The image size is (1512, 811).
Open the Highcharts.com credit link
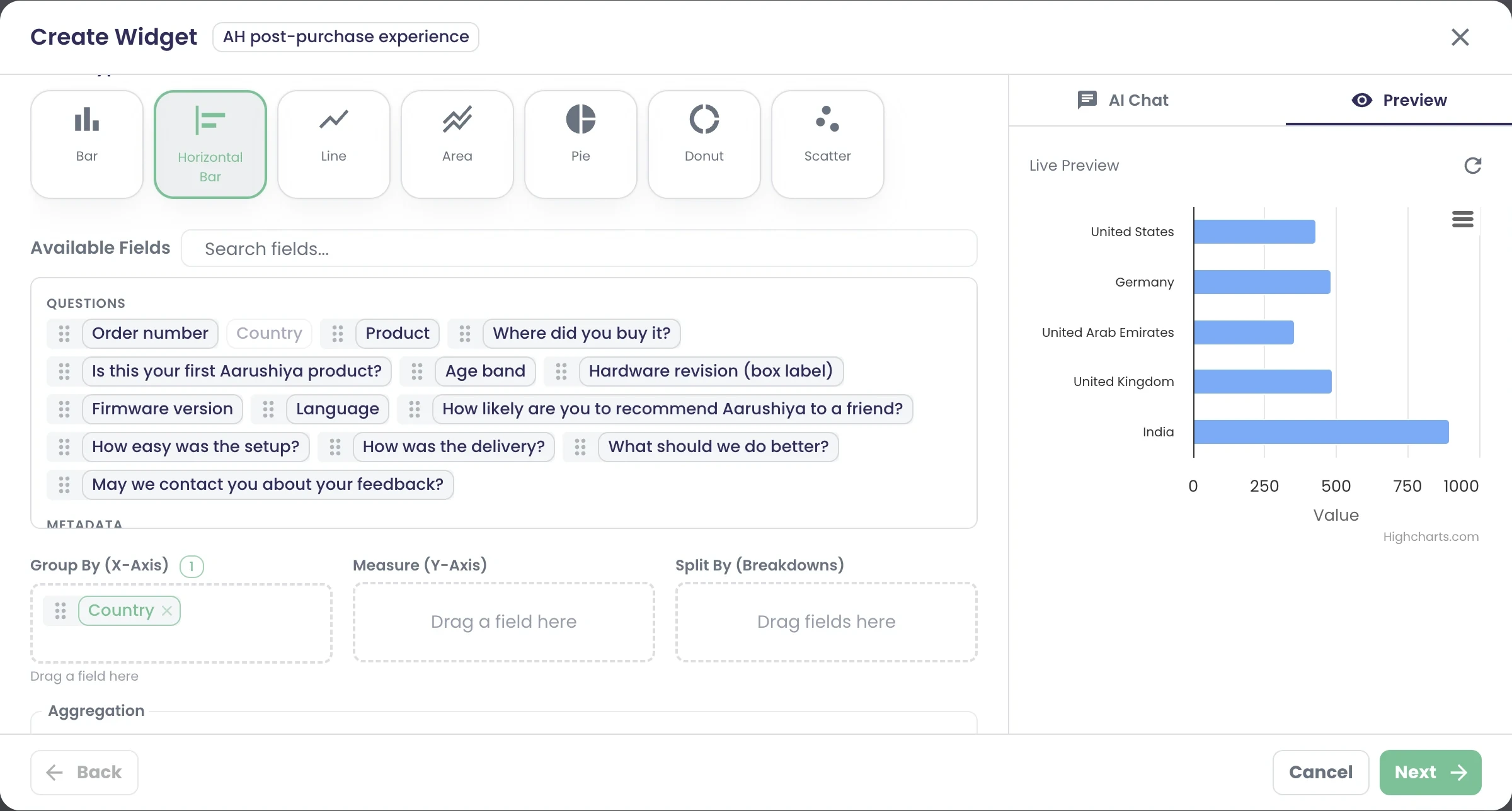[1431, 537]
